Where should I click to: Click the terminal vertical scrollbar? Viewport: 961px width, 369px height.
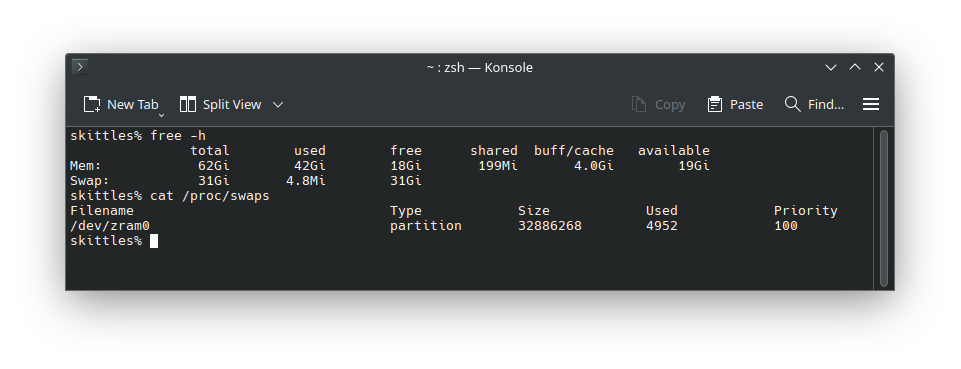click(884, 208)
